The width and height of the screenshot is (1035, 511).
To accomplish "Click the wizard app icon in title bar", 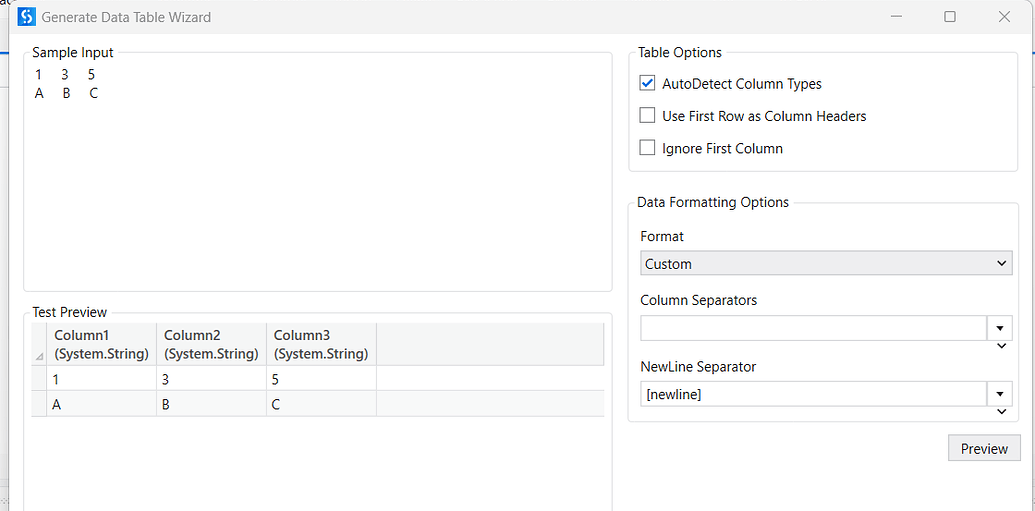I will 26,17.
